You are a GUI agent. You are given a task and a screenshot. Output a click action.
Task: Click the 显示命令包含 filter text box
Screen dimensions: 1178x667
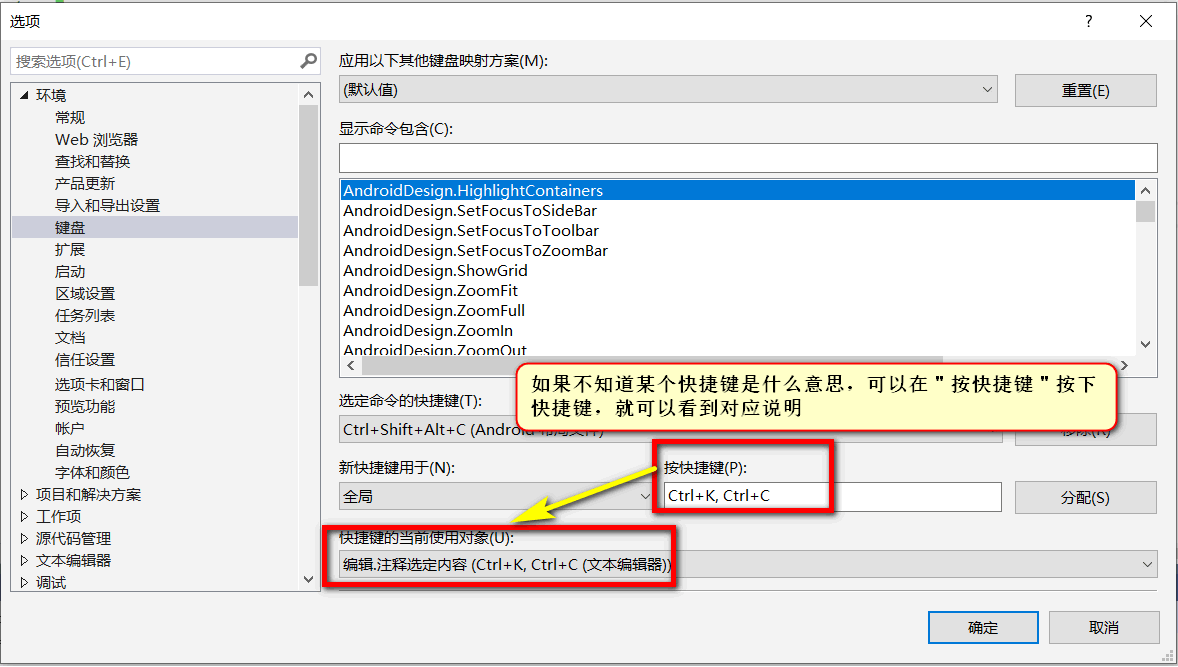[x=748, y=158]
